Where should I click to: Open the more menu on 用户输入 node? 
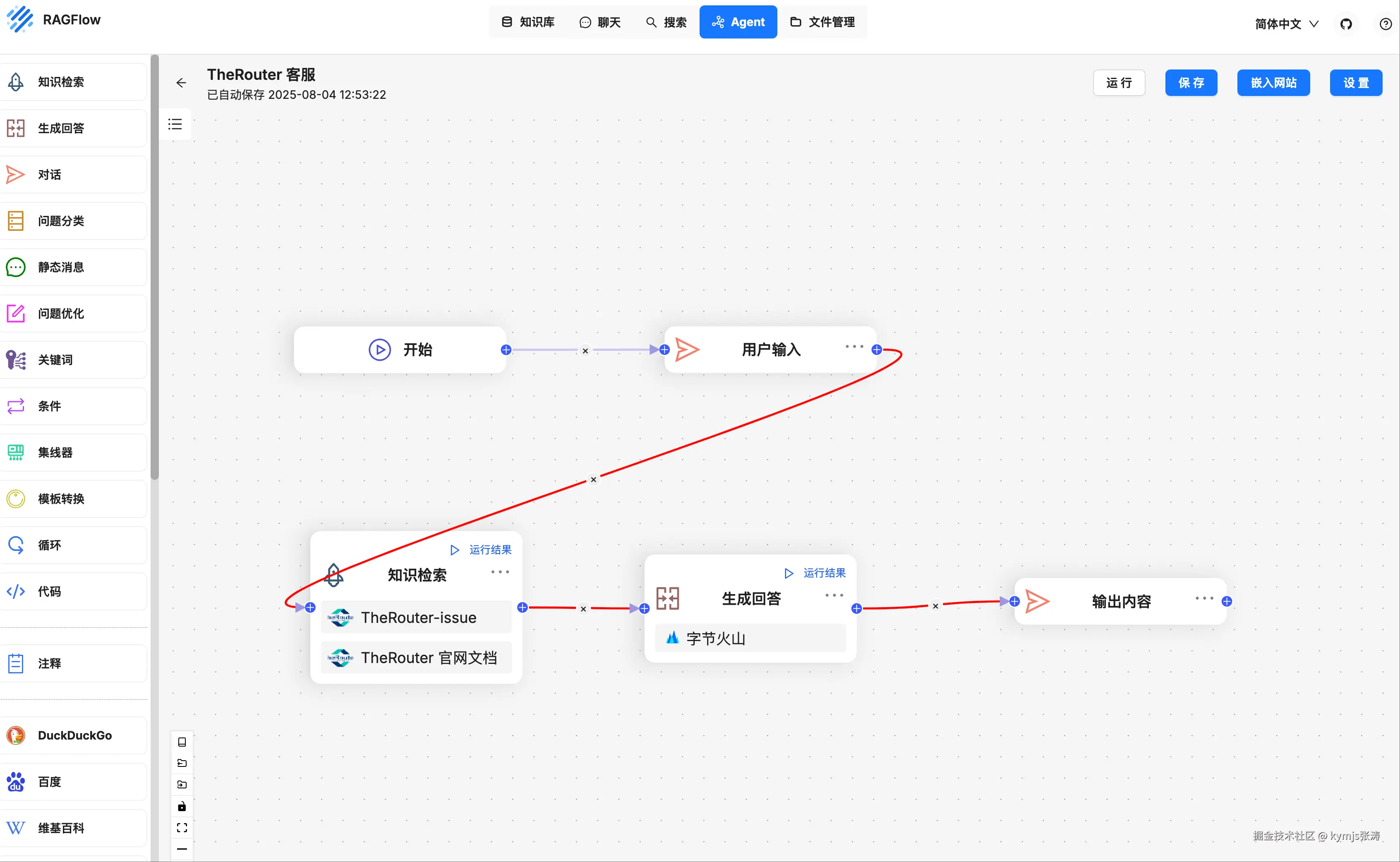pos(854,347)
